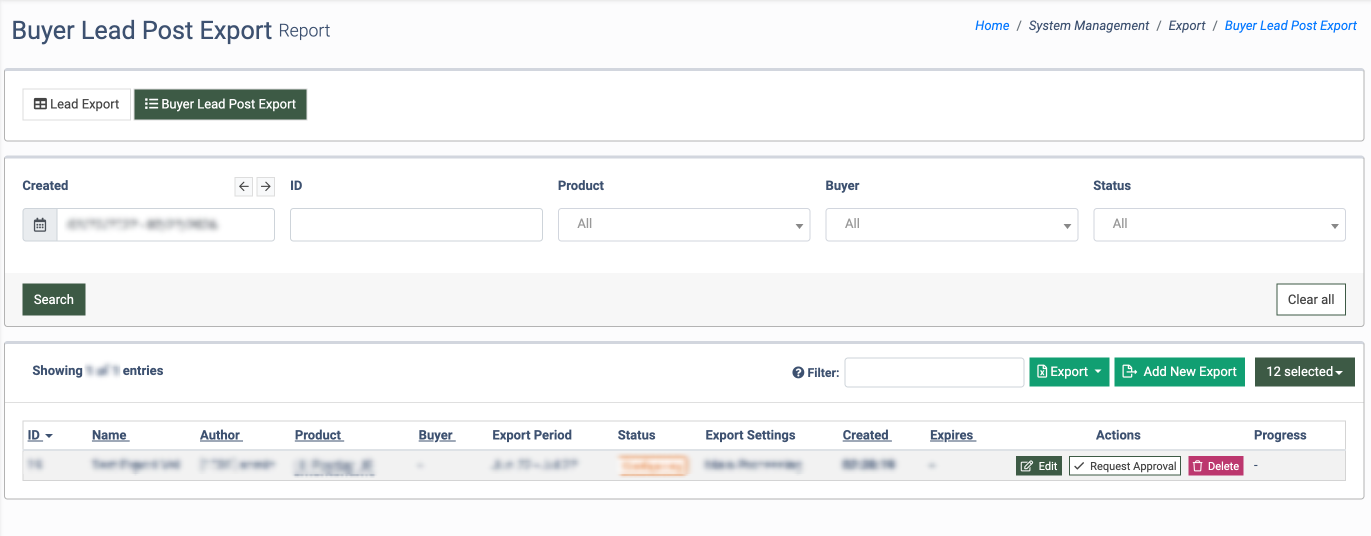Click System Management breadcrumb
Image resolution: width=1371 pixels, height=536 pixels.
point(1089,26)
